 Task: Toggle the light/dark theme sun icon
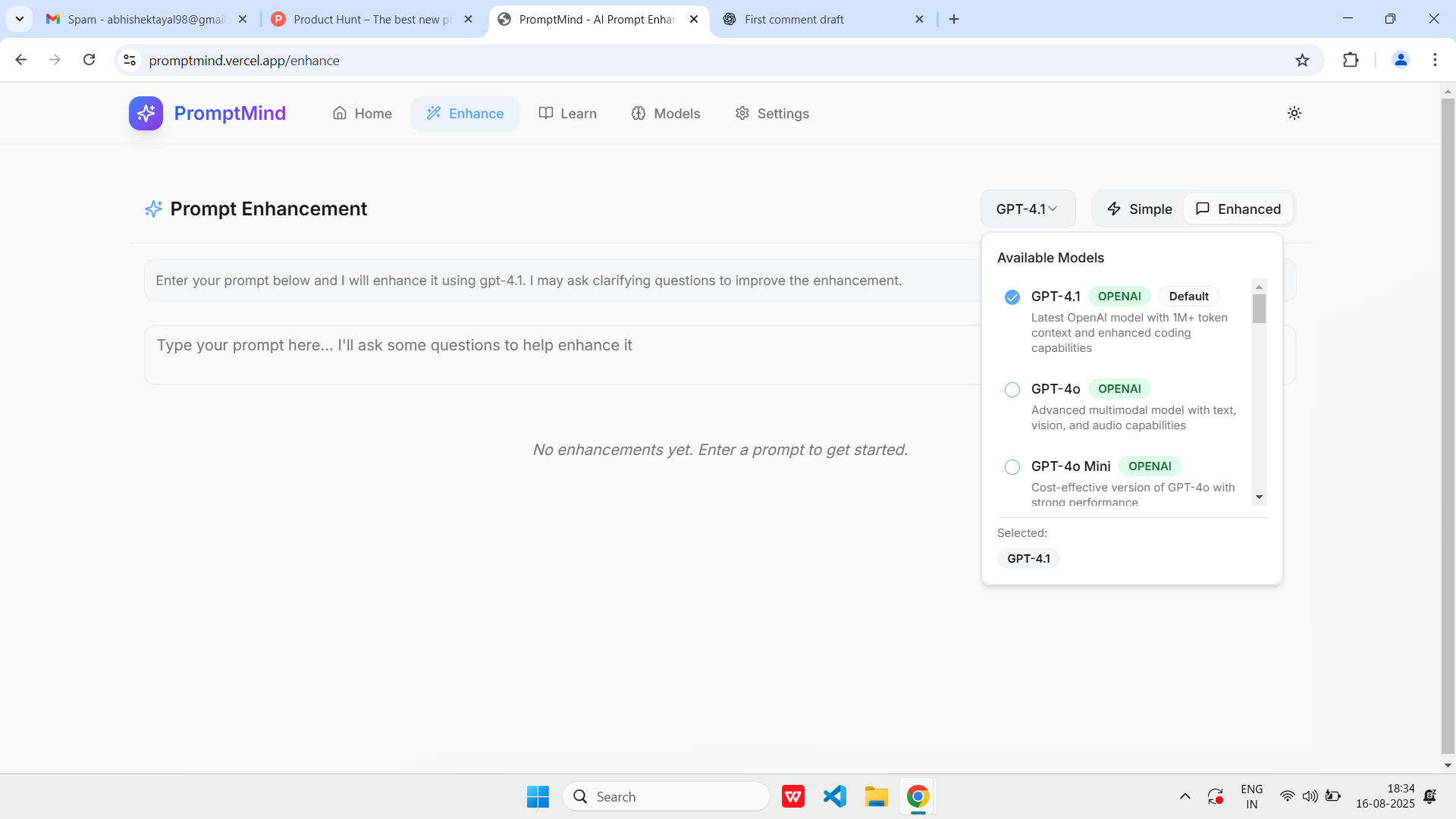tap(1294, 113)
